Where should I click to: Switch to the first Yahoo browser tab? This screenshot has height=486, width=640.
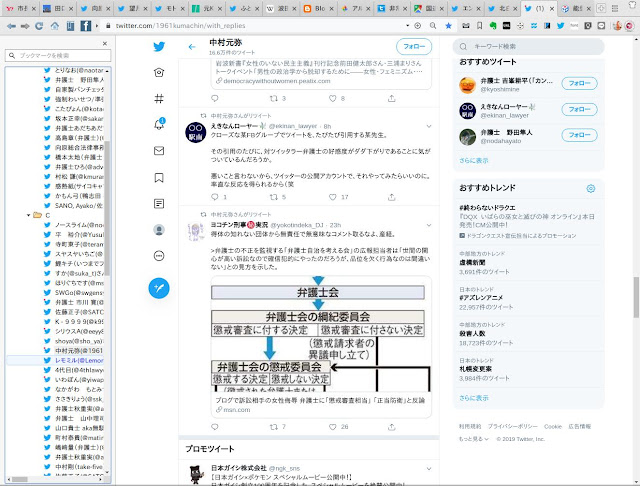coord(19,8)
